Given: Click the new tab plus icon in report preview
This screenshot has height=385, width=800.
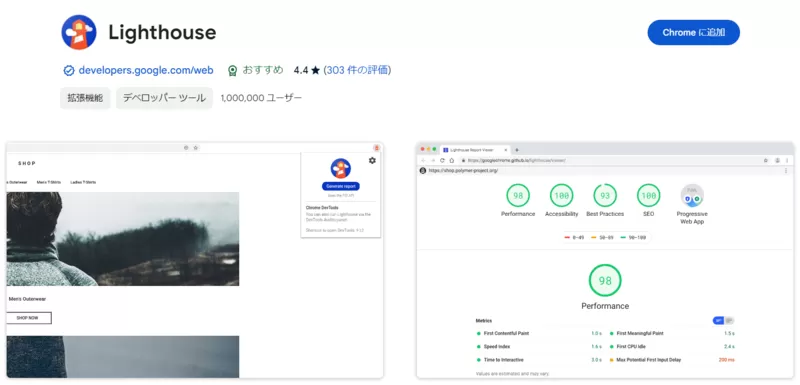Looking at the screenshot, I should click(516, 150).
